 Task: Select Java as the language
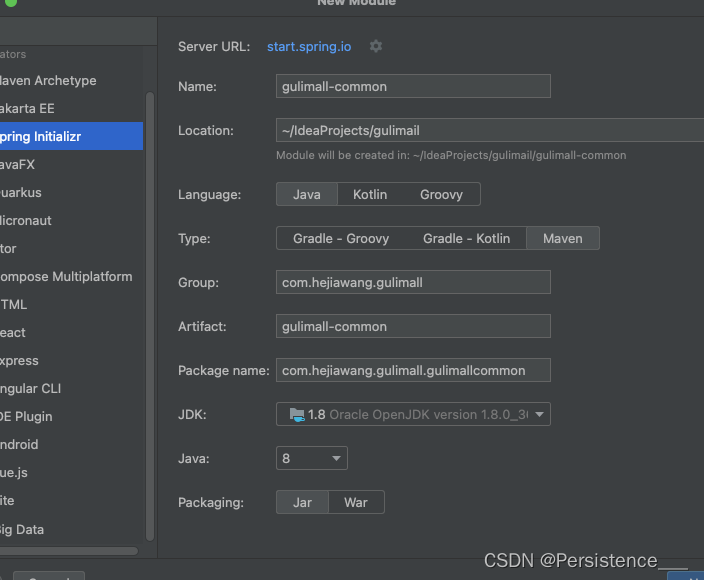(307, 194)
